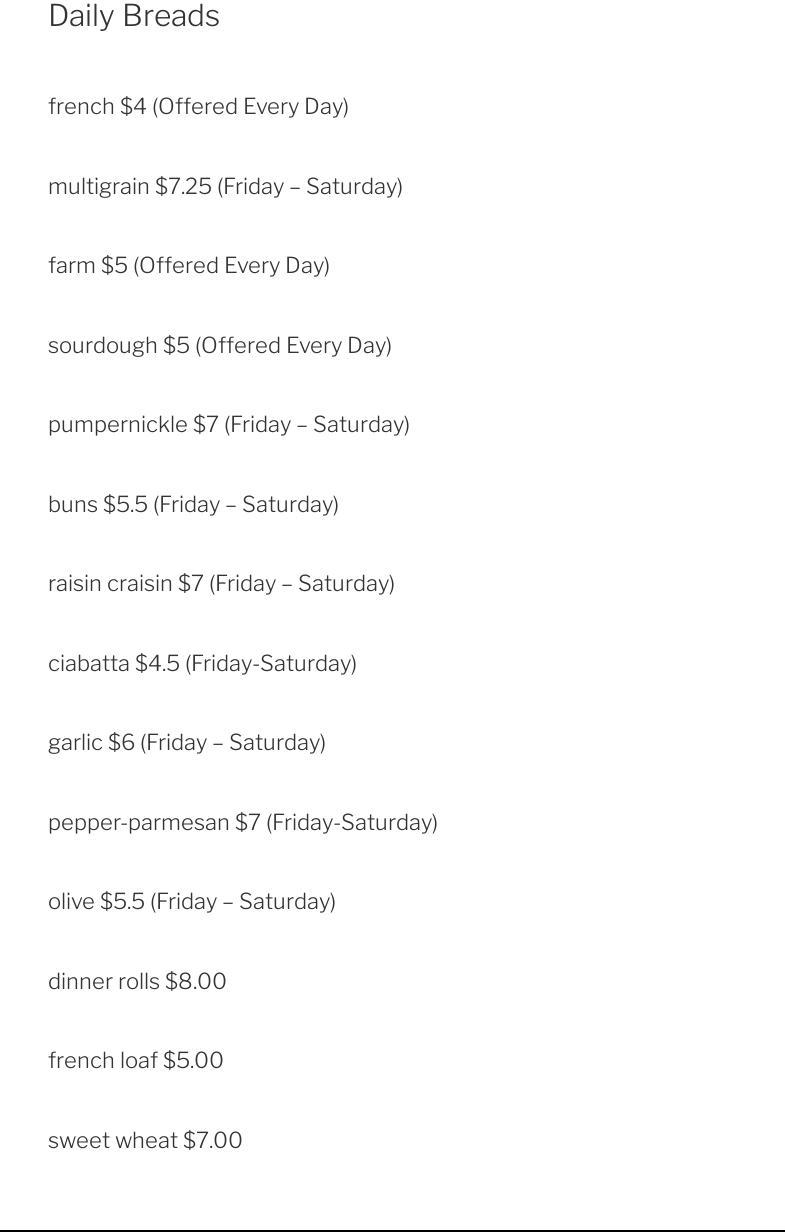Image resolution: width=785 pixels, height=1232 pixels.
Task: Click the sweet wheat $7.00 line
Action: (x=145, y=1140)
